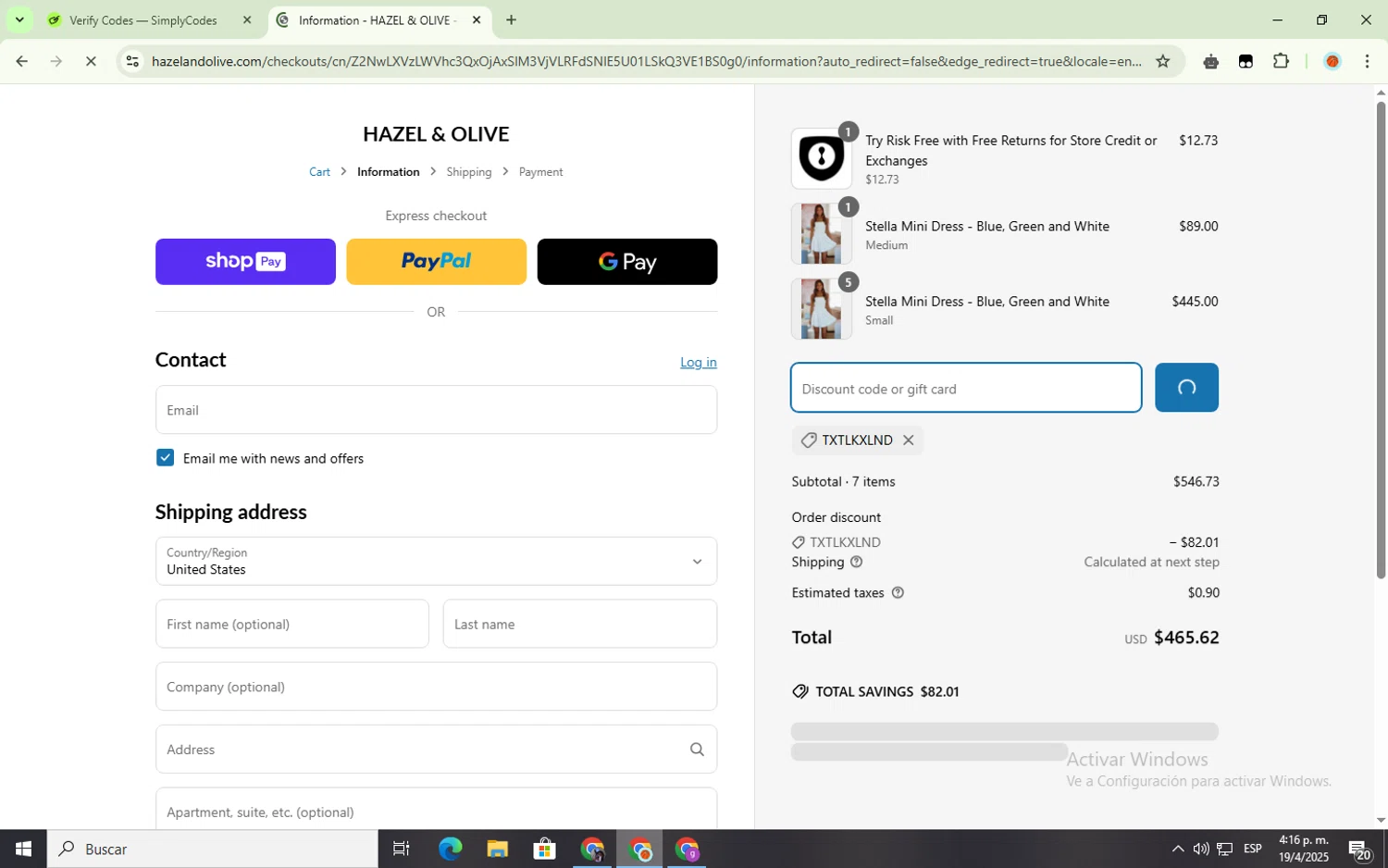Show Shipping help tooltip icon
The image size is (1388, 868).
point(856,562)
